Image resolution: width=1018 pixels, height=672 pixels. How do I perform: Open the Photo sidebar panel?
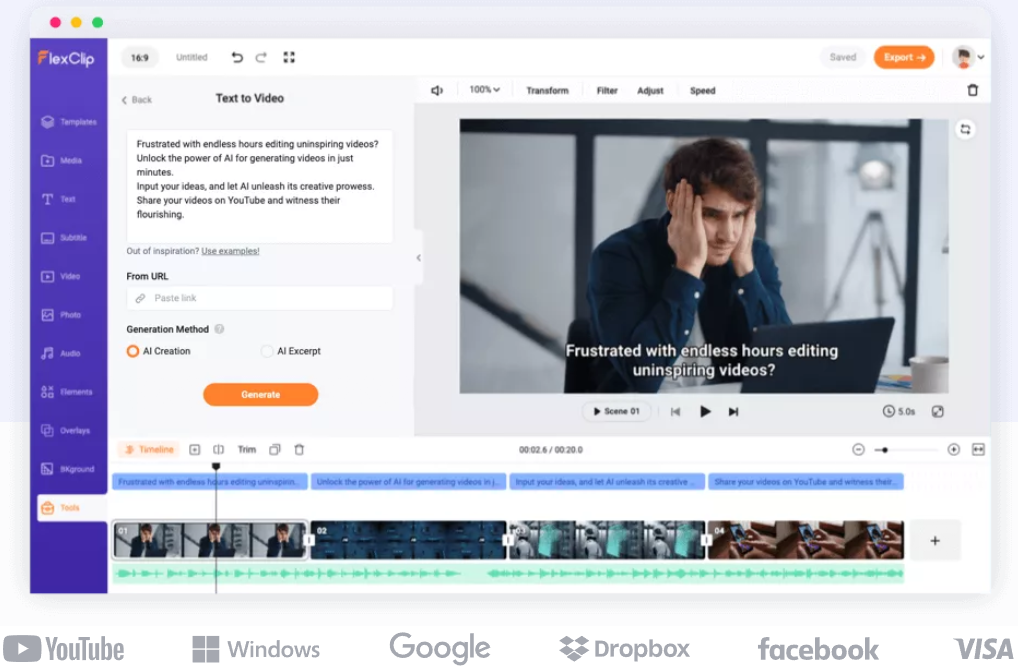(61, 315)
